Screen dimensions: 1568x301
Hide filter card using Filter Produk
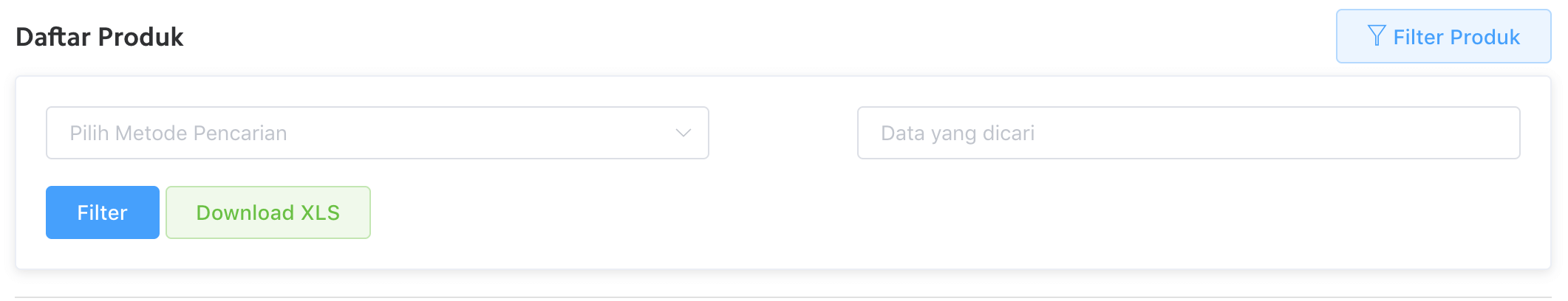(1442, 36)
